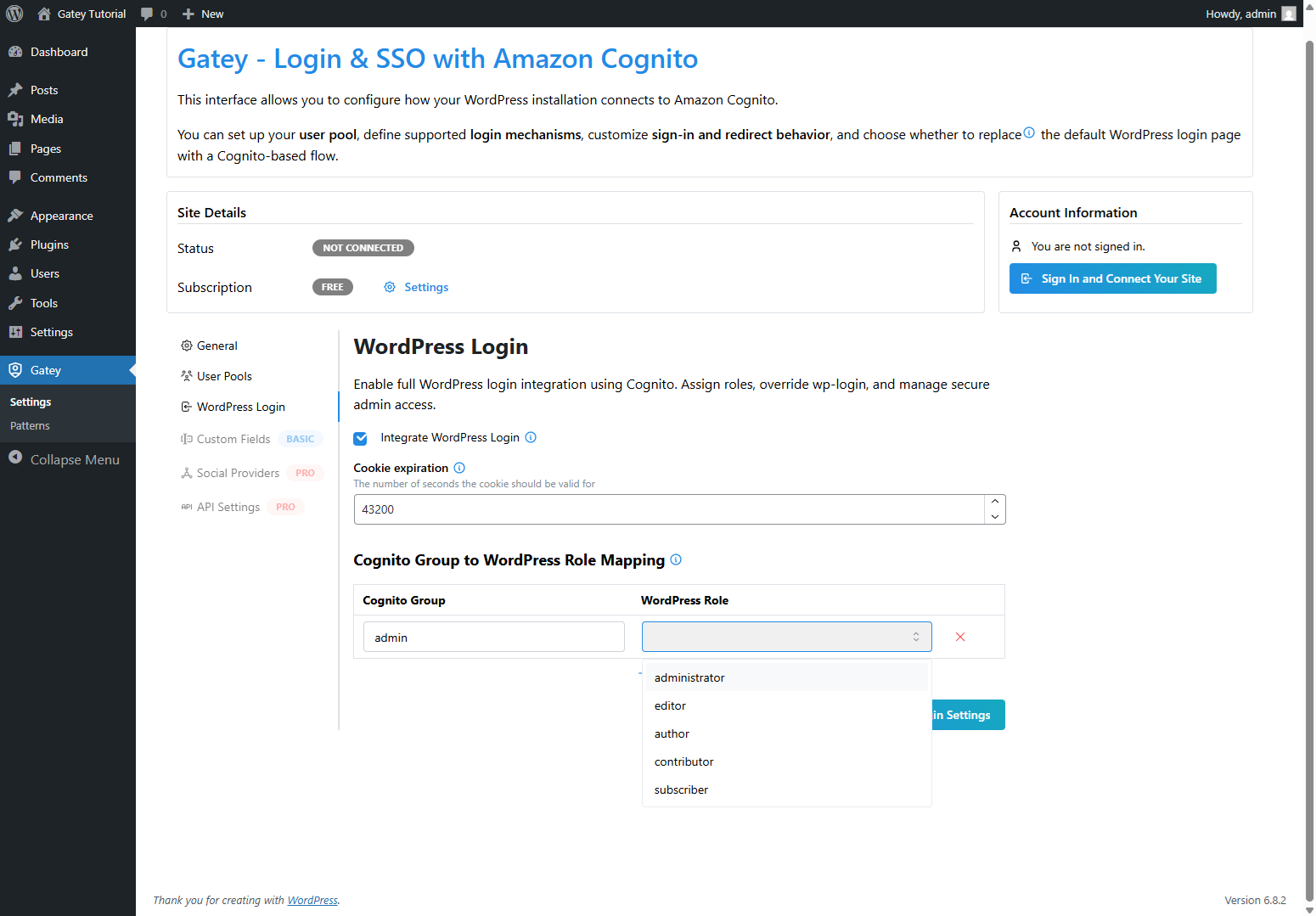This screenshot has width=1316, height=916.
Task: Click info icon beside Role Mapping heading
Action: pos(676,559)
